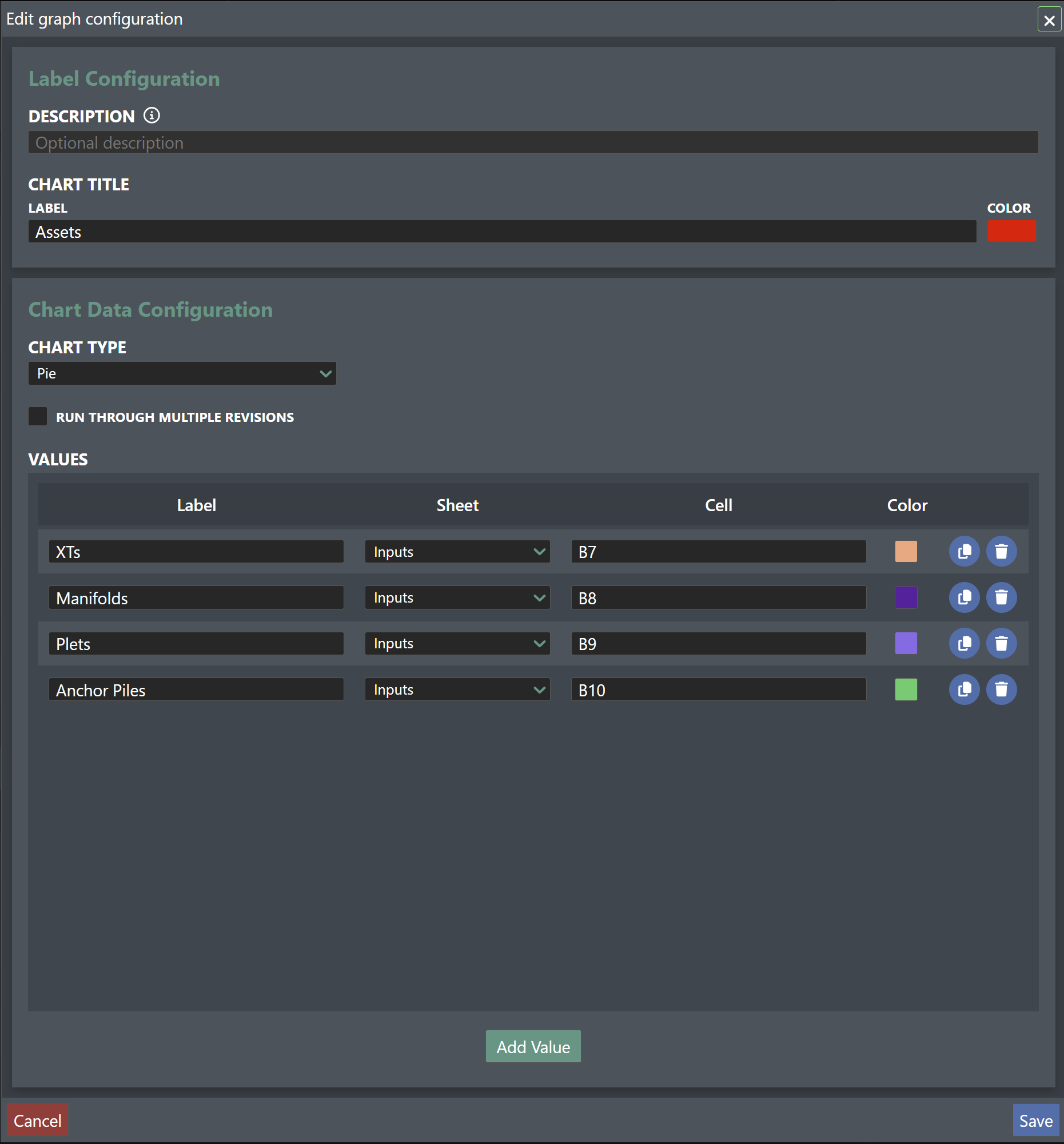Remove the Plets value row
Viewport: 1064px width, 1144px height.
(1001, 643)
